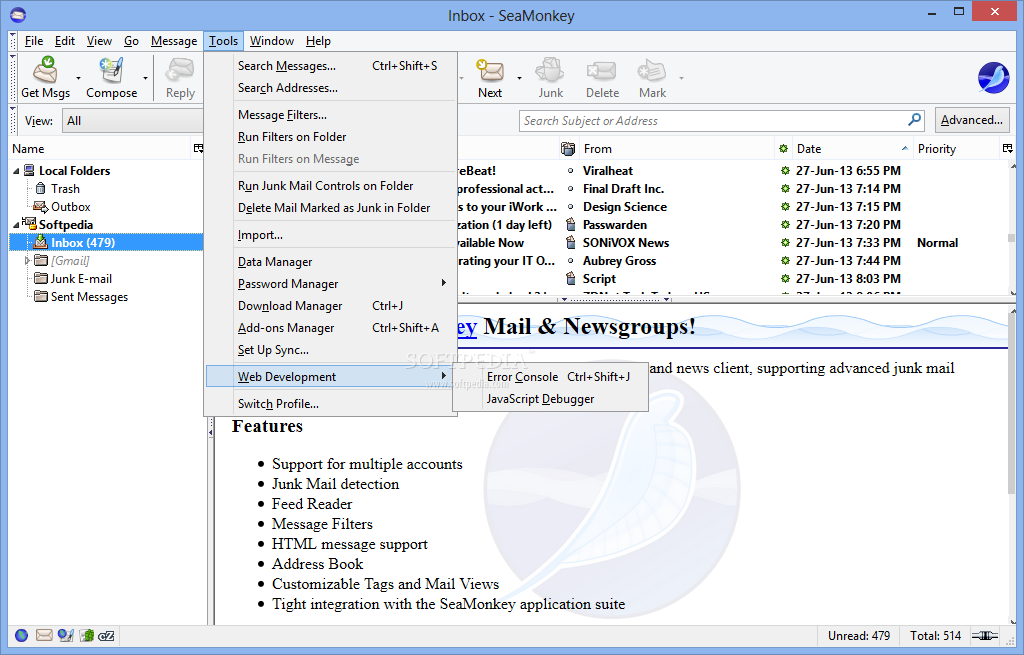The image size is (1024, 655).
Task: Click the message pane vertical scrollbar
Action: click(1012, 465)
